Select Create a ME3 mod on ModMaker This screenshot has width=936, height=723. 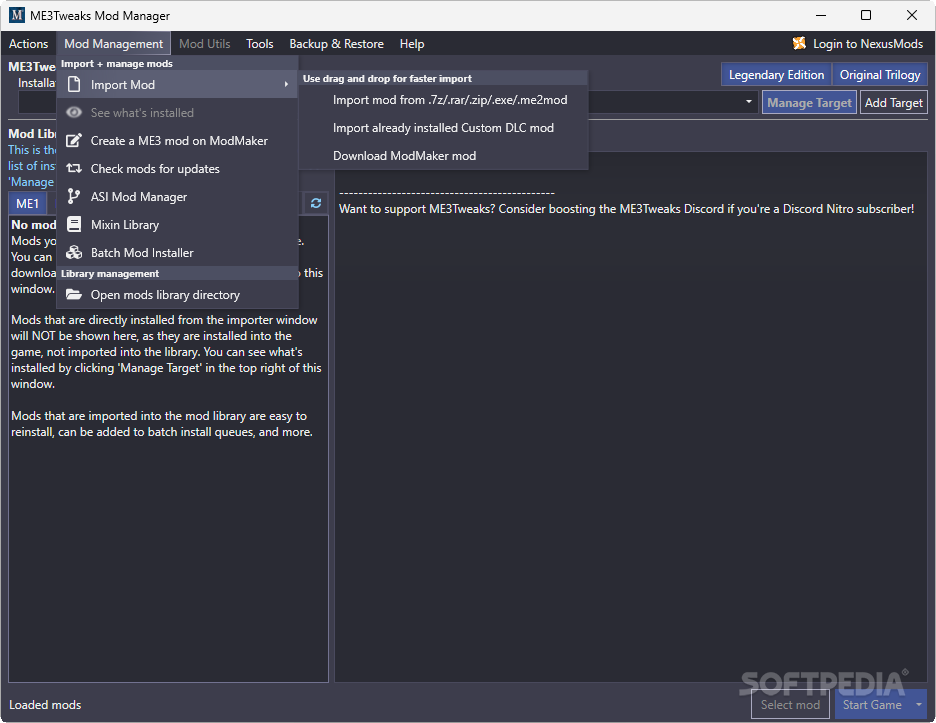[177, 141]
